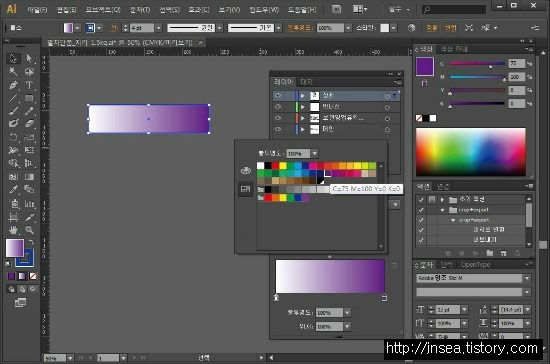Open the fill color dropdown in control bar

tap(78, 28)
